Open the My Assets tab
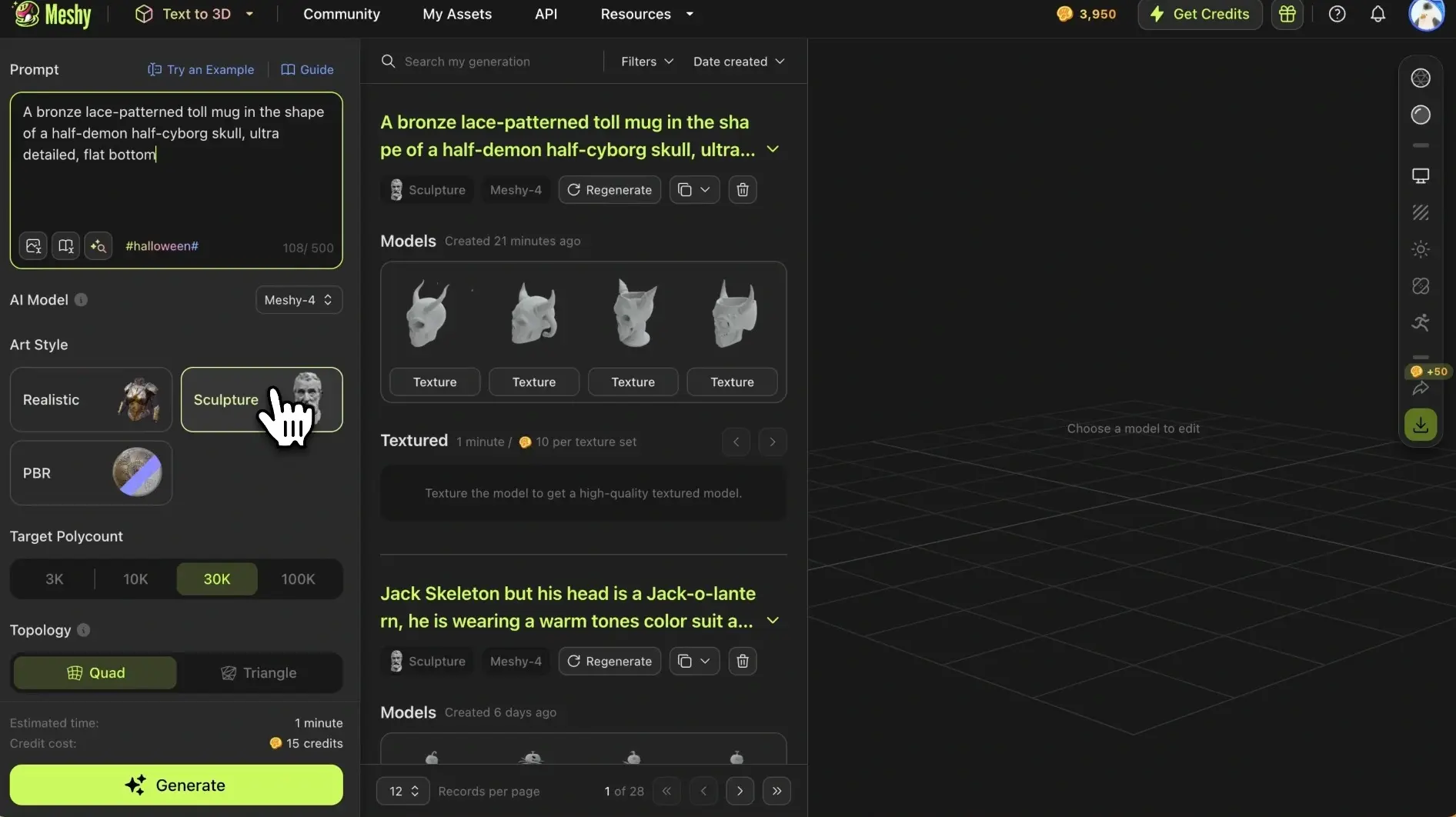 coord(457,14)
